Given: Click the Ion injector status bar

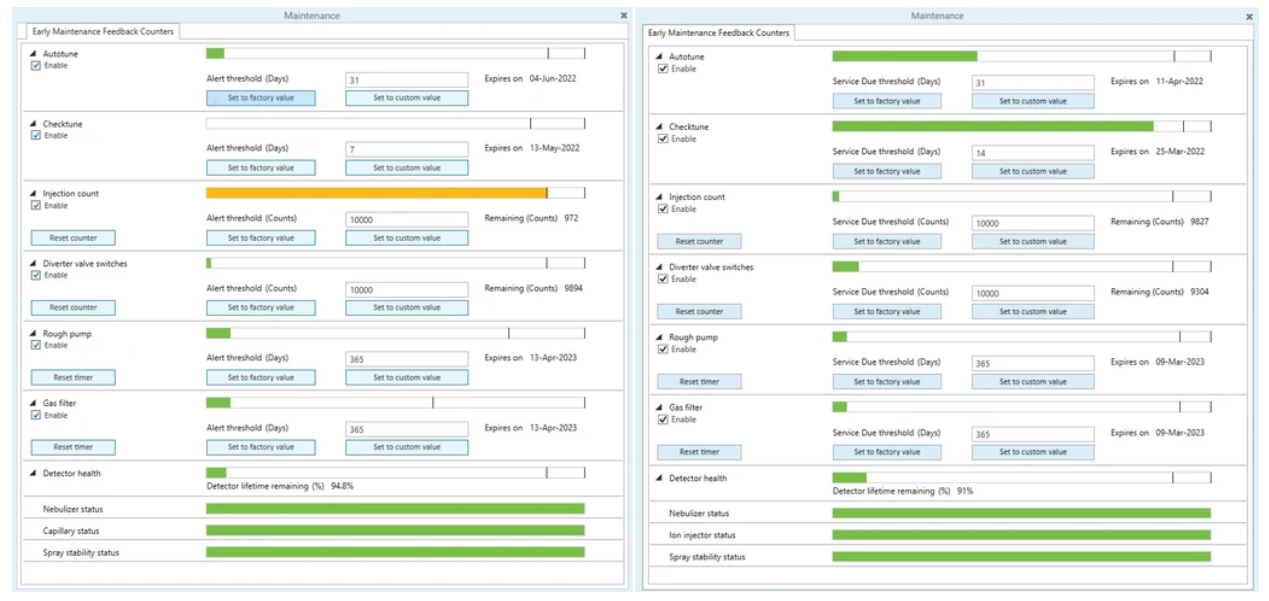Looking at the screenshot, I should [1021, 535].
